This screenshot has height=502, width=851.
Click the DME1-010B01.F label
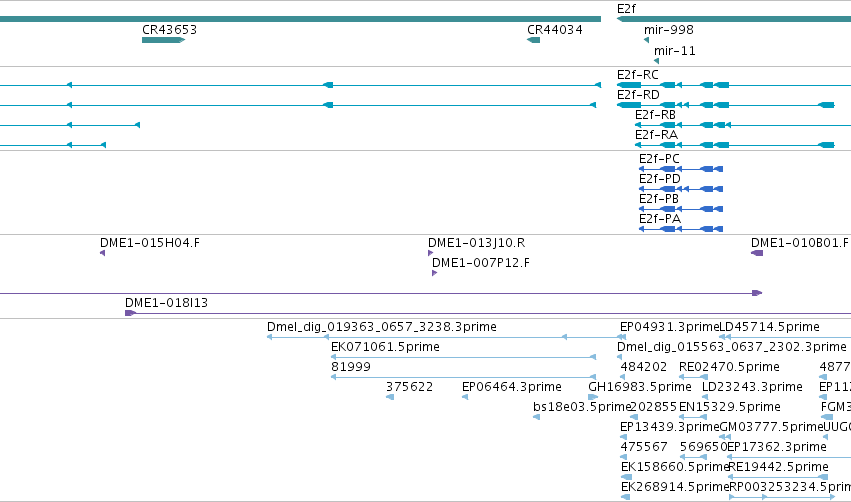coord(800,243)
